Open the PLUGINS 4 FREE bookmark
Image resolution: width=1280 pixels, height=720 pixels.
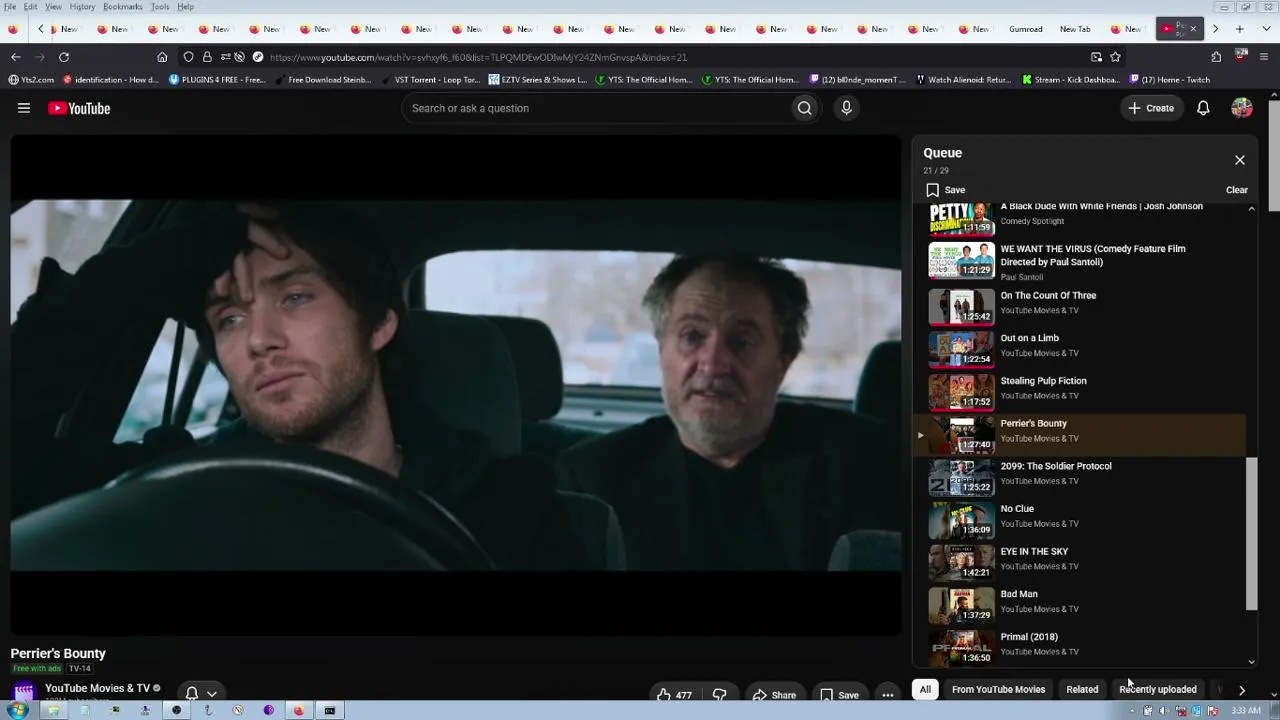point(217,80)
